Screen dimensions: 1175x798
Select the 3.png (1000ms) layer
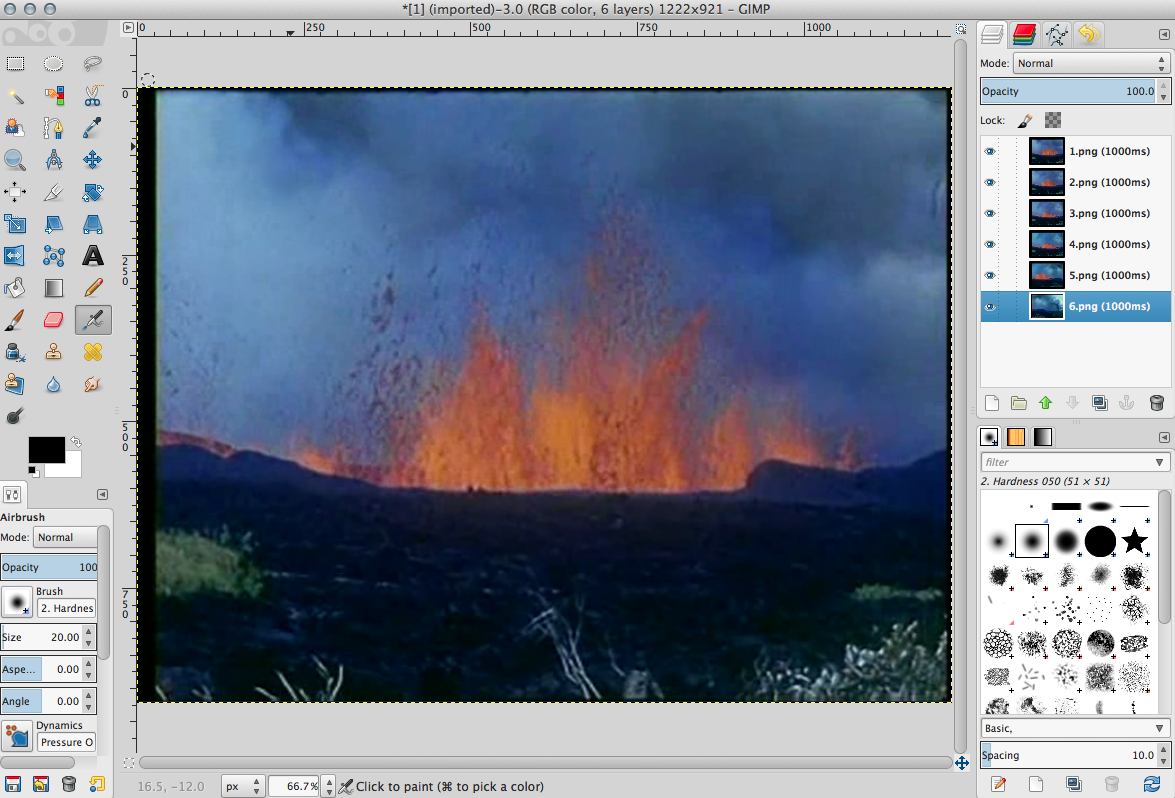(x=1075, y=214)
